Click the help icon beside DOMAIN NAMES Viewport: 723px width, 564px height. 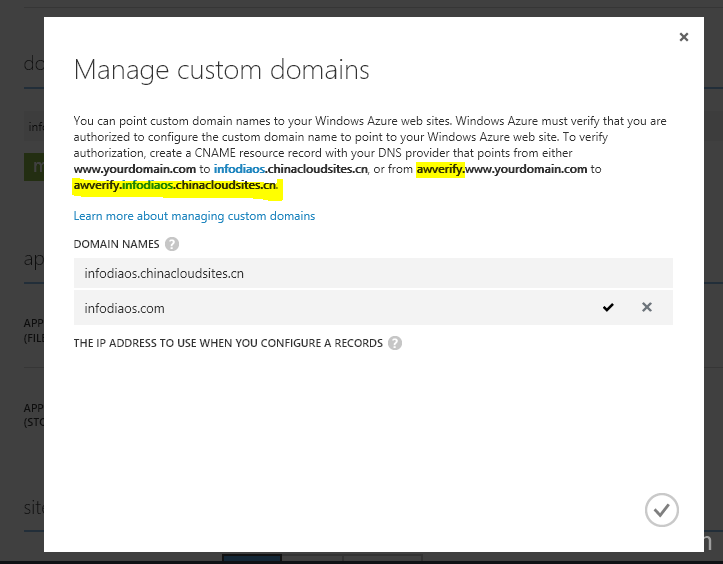point(172,244)
